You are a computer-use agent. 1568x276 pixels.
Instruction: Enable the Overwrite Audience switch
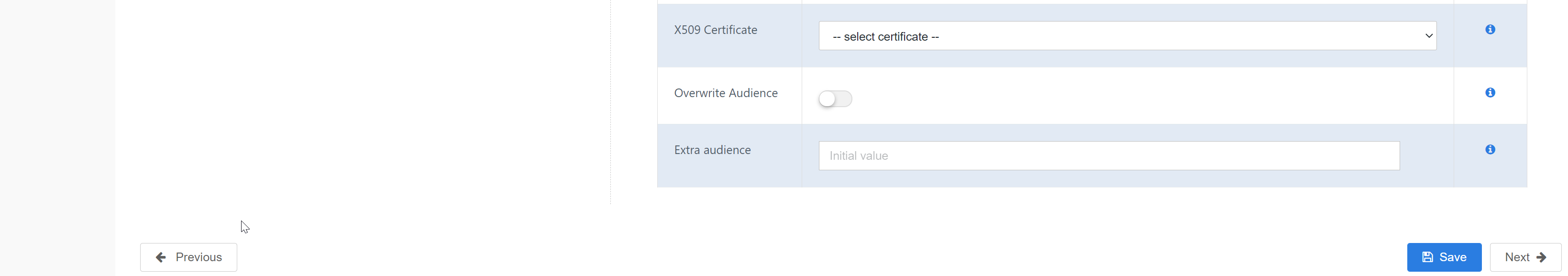coord(835,99)
